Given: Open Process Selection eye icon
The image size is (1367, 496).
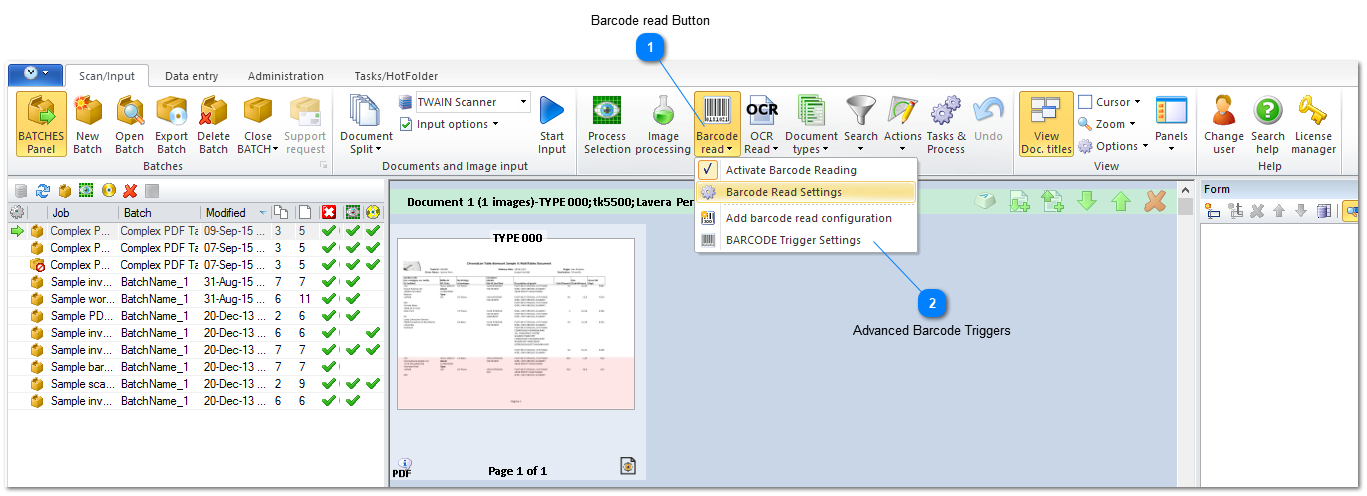Looking at the screenshot, I should pos(607,111).
